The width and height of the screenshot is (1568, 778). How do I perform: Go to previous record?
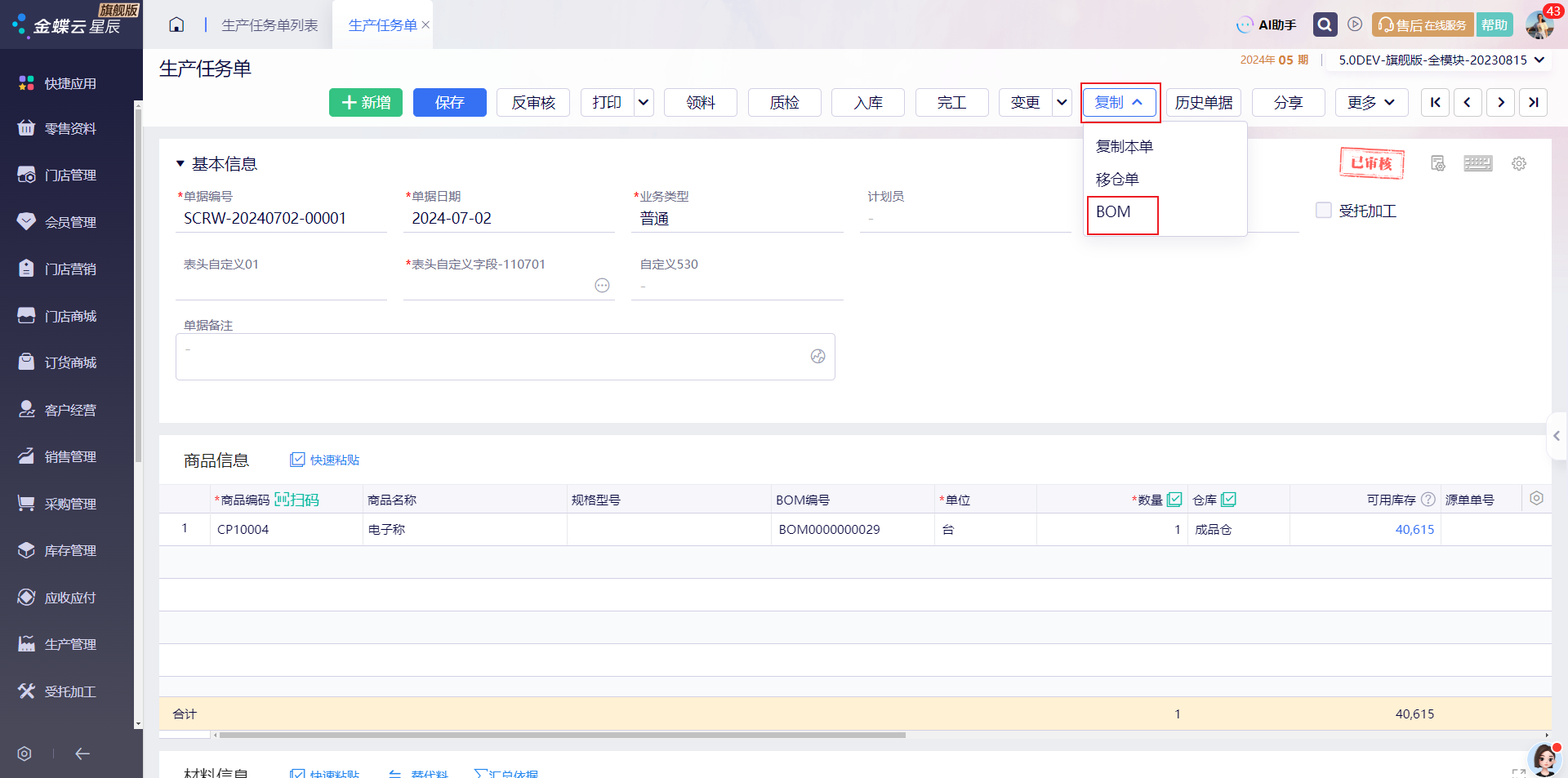pyautogui.click(x=1468, y=102)
